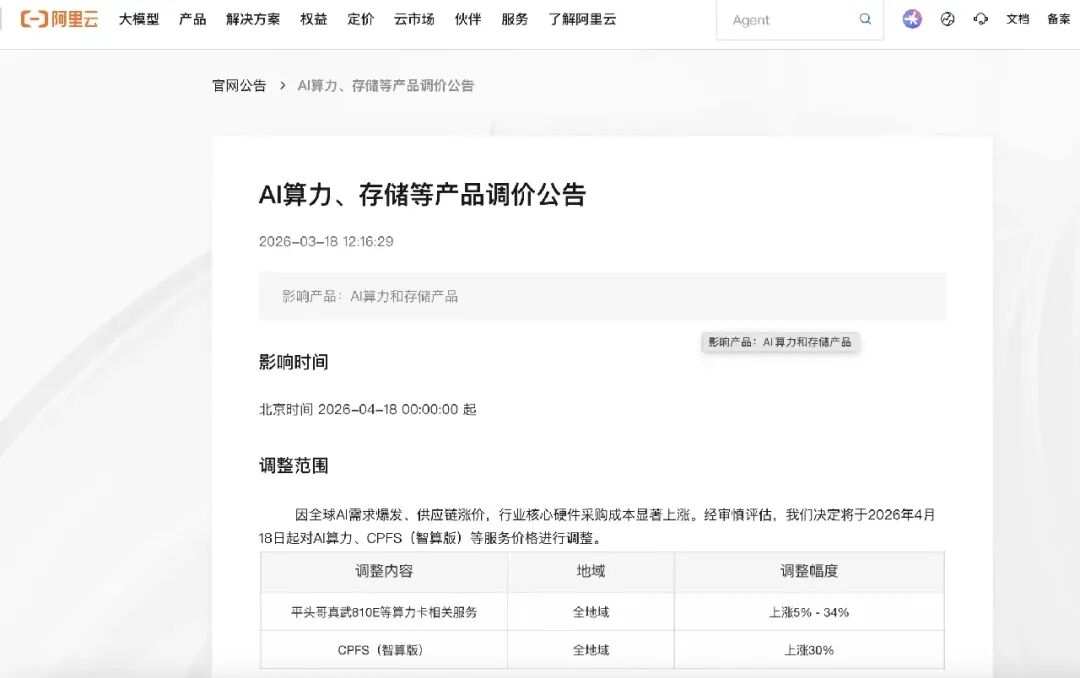Expand the 服务 navigation menu
The width and height of the screenshot is (1080, 678).
tap(514, 19)
